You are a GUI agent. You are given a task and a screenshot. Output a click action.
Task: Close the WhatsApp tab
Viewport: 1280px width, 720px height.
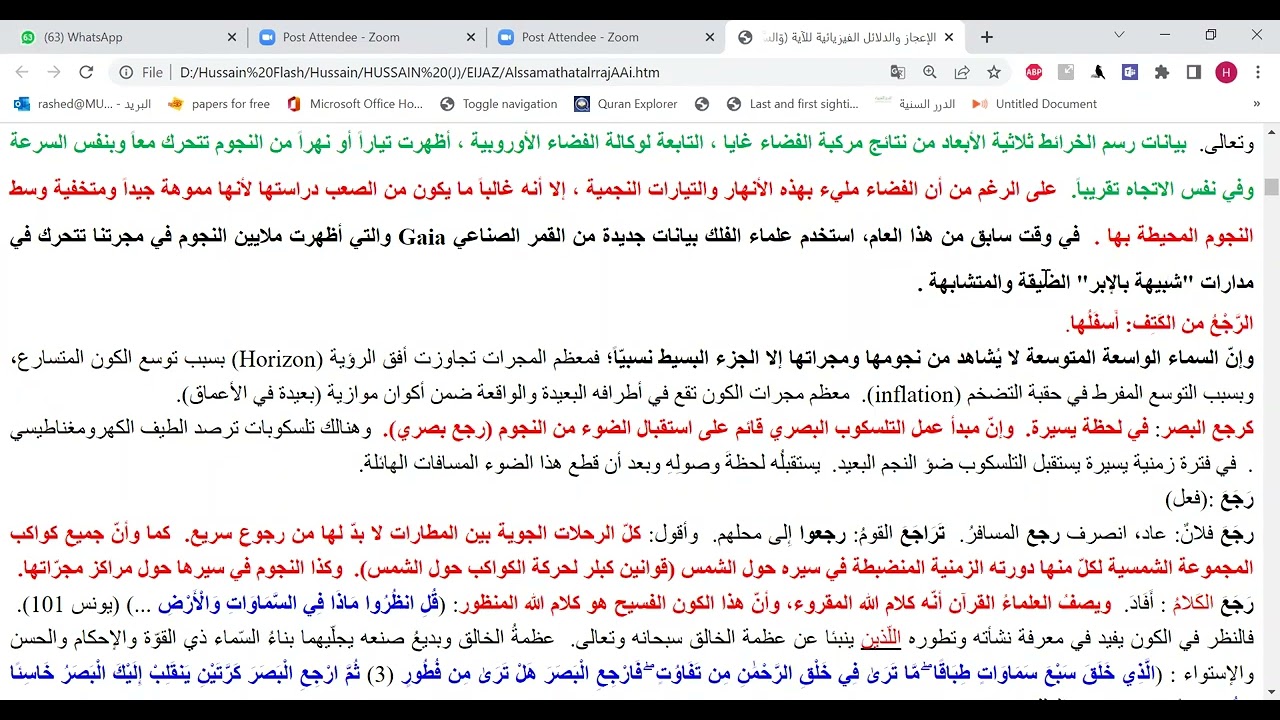[x=232, y=37]
